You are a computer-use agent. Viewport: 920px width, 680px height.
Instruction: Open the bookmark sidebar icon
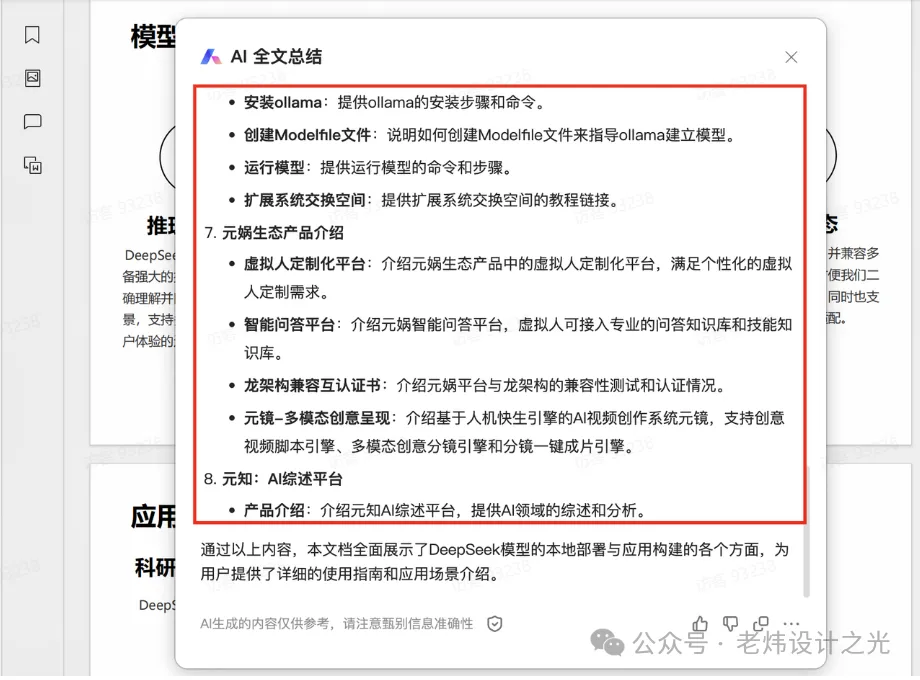pos(32,35)
